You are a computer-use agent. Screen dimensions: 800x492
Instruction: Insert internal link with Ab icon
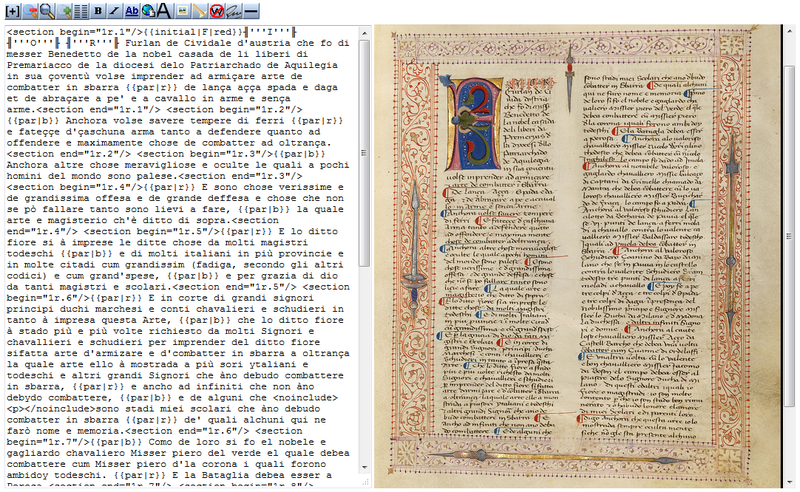point(132,11)
